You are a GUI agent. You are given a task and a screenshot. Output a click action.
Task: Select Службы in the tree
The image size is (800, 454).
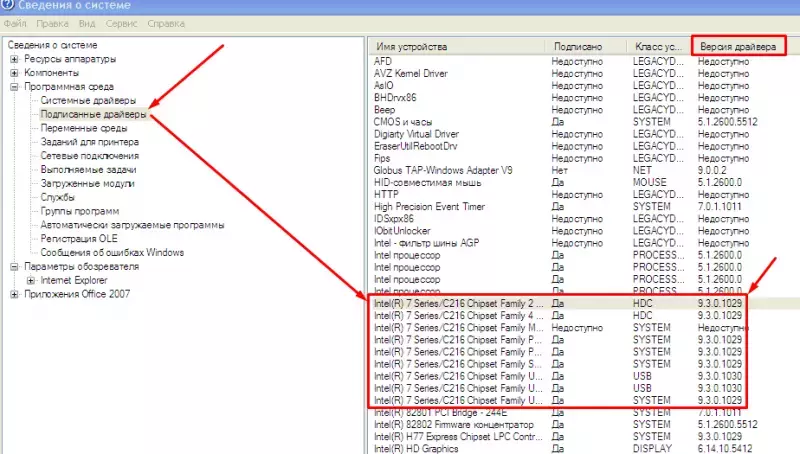click(x=57, y=197)
